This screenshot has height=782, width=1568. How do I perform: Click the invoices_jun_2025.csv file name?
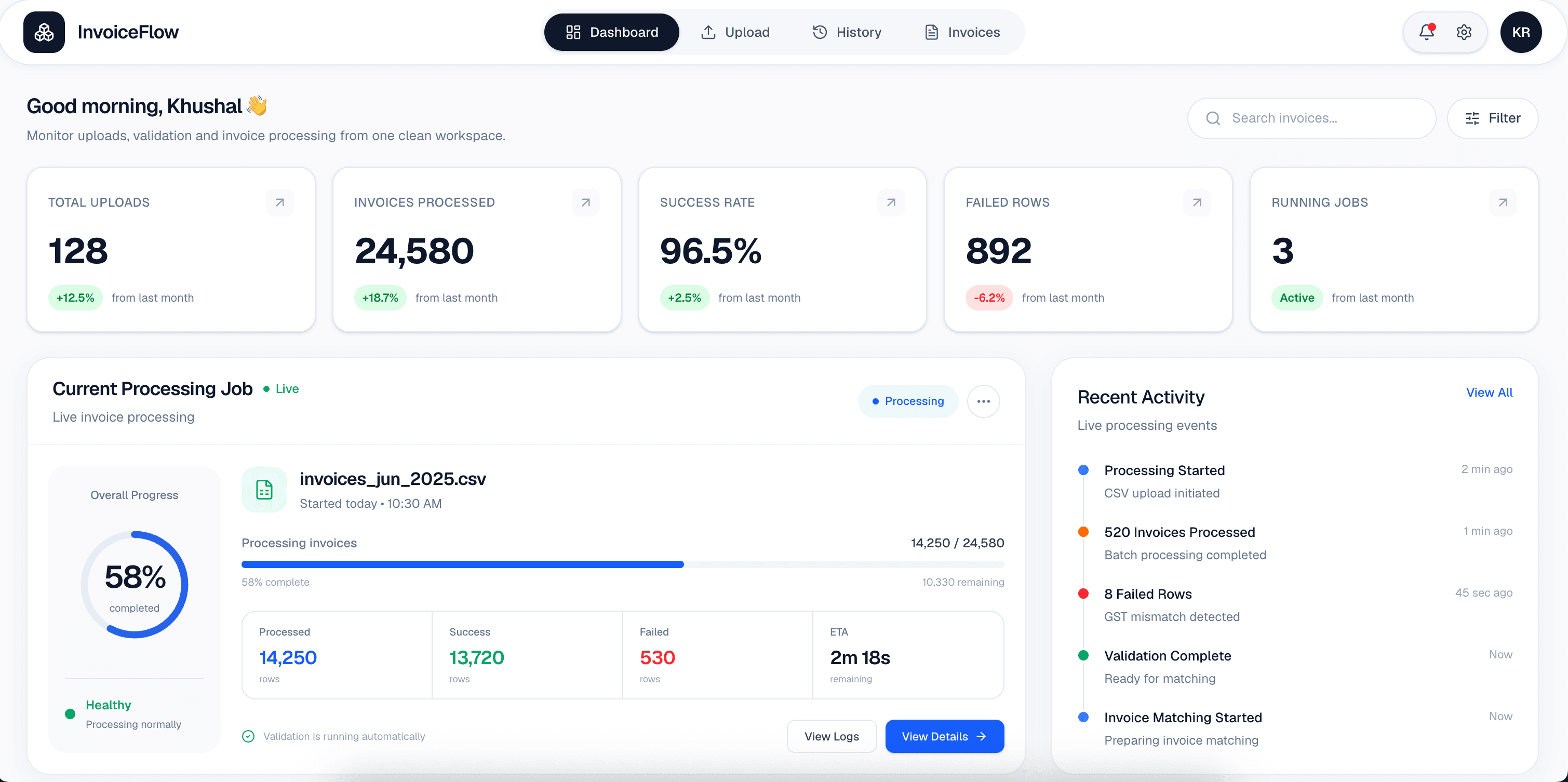click(393, 479)
